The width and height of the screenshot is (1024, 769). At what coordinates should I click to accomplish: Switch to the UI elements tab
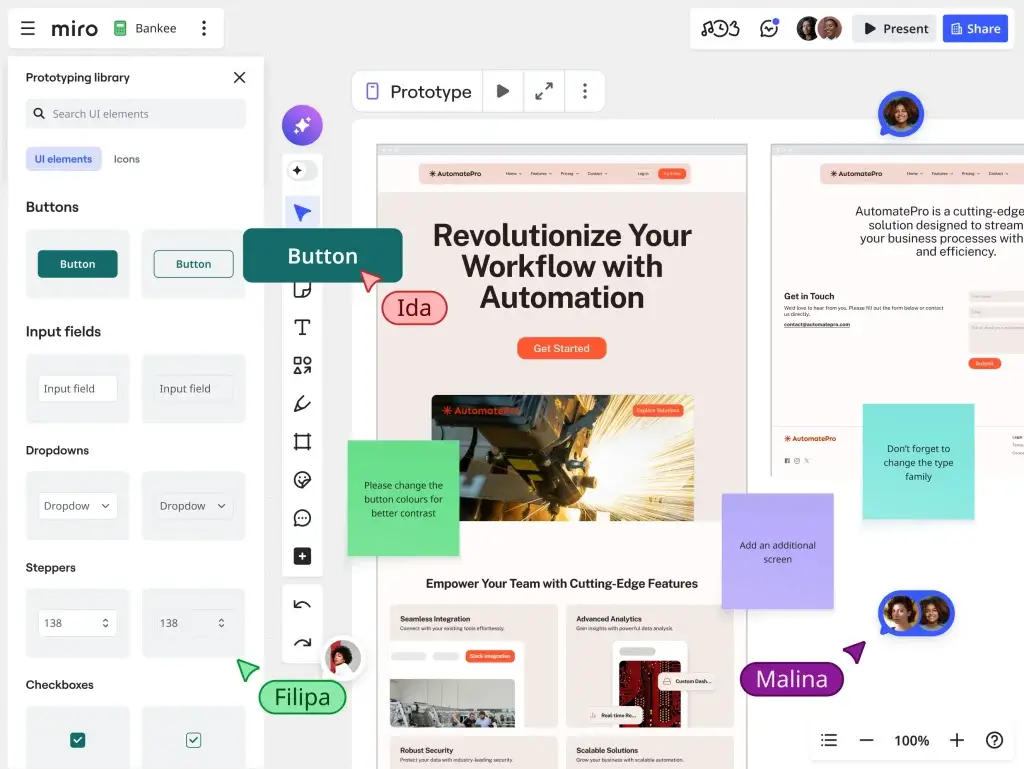pyautogui.click(x=63, y=159)
